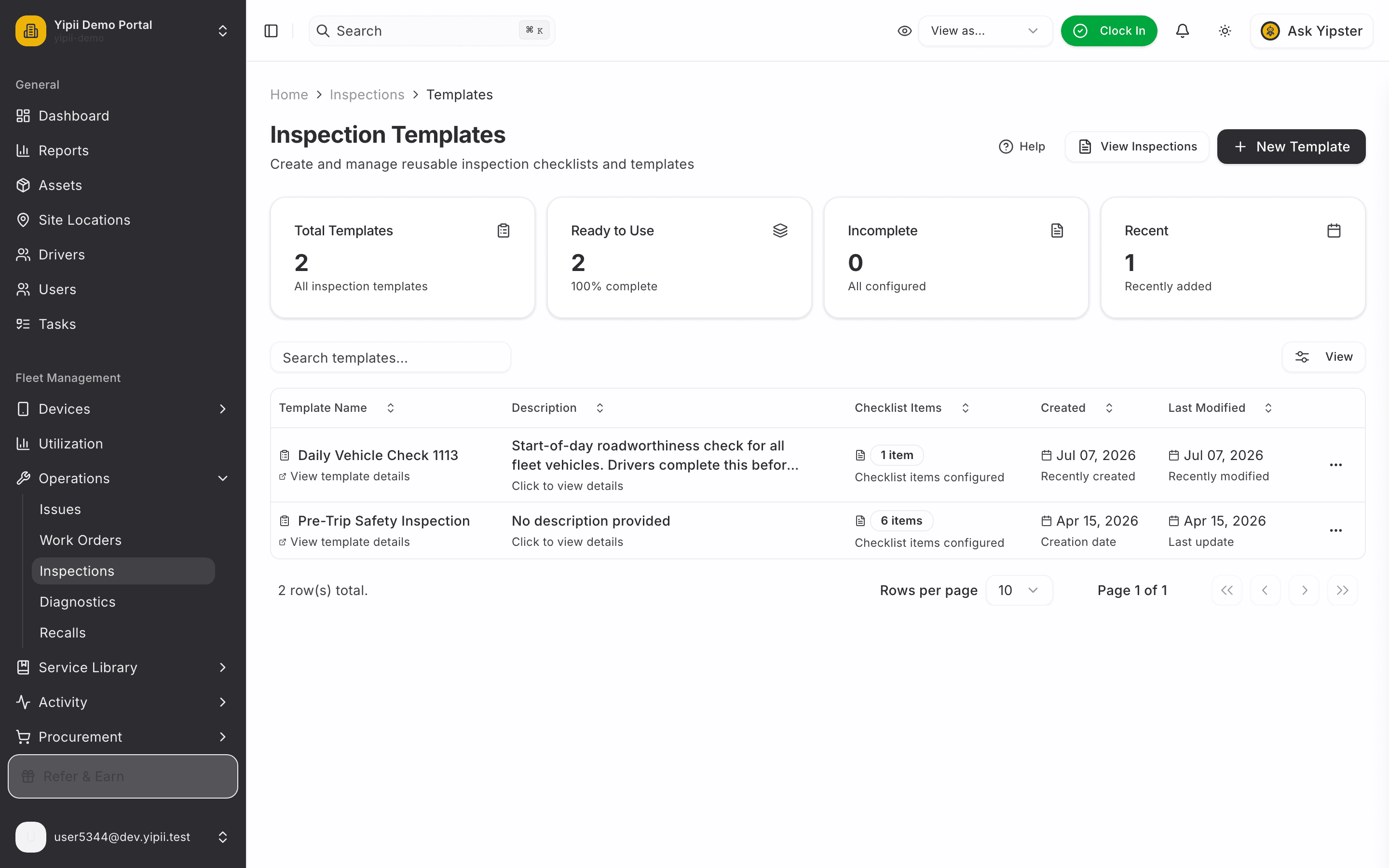This screenshot has height=868, width=1389.
Task: Navigate to Users page
Action: [123, 289]
